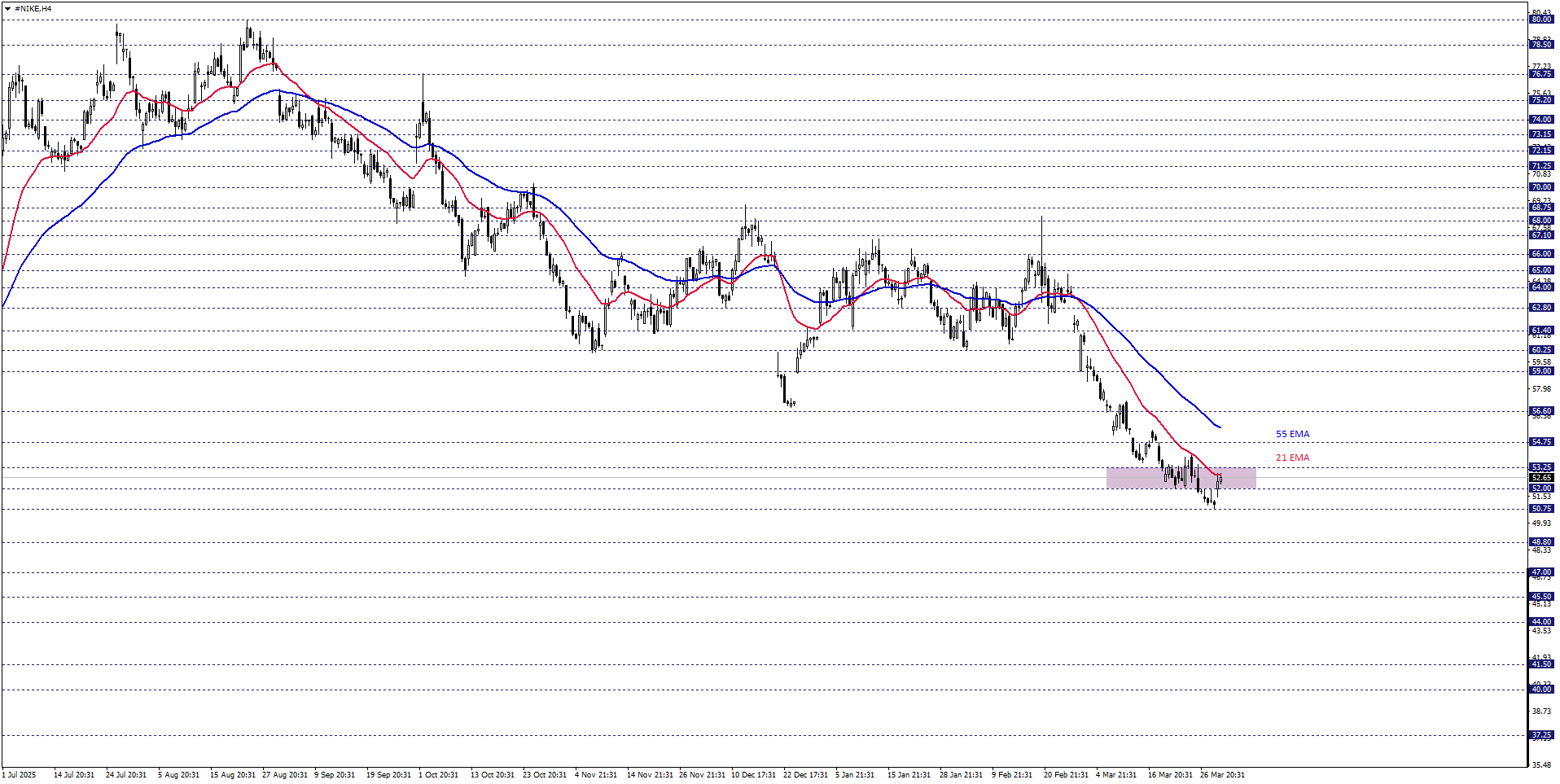Select the 80.00 price level label
This screenshot has width=1560, height=784.
coord(1541,20)
